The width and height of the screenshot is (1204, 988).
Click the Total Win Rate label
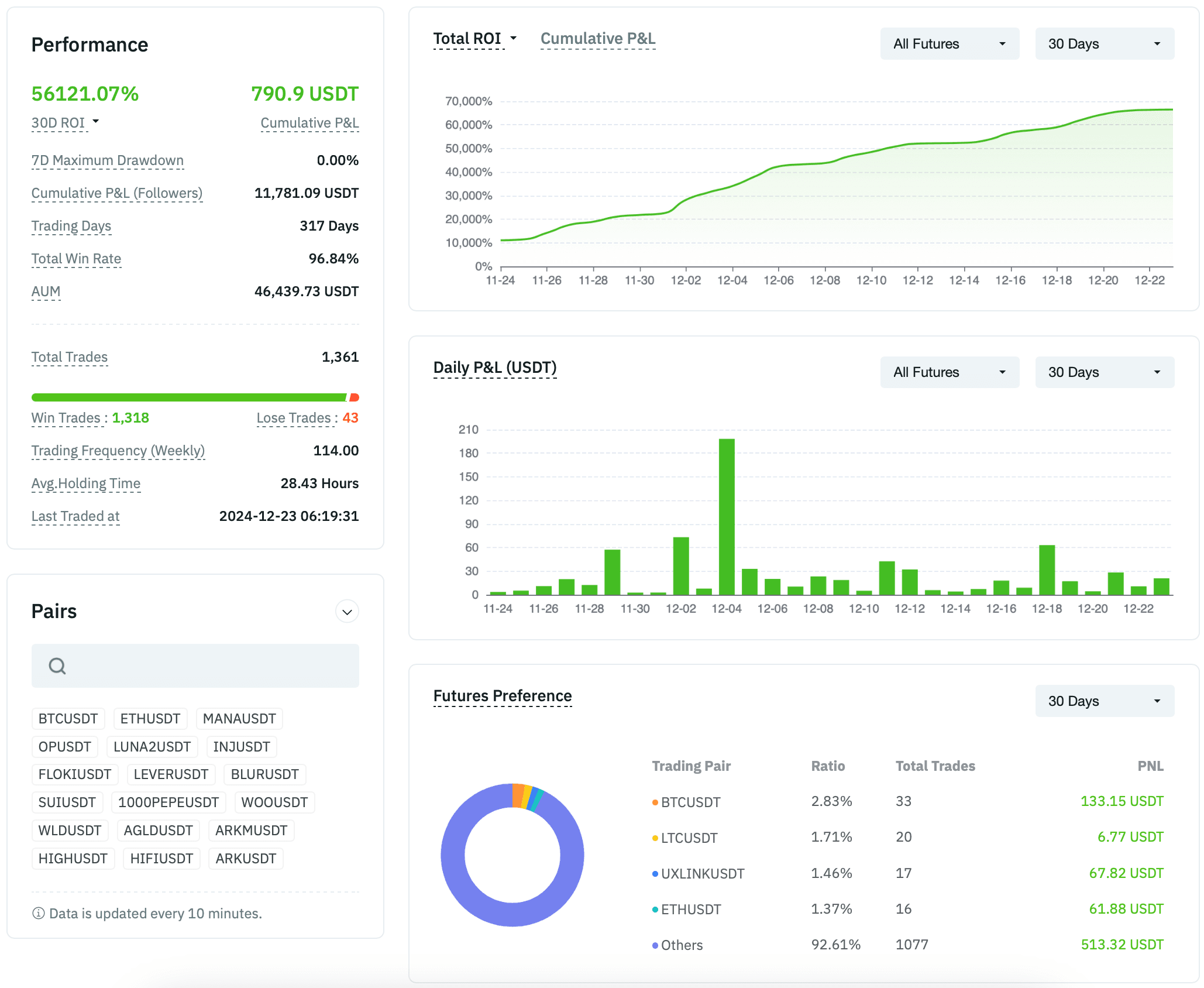coord(76,259)
